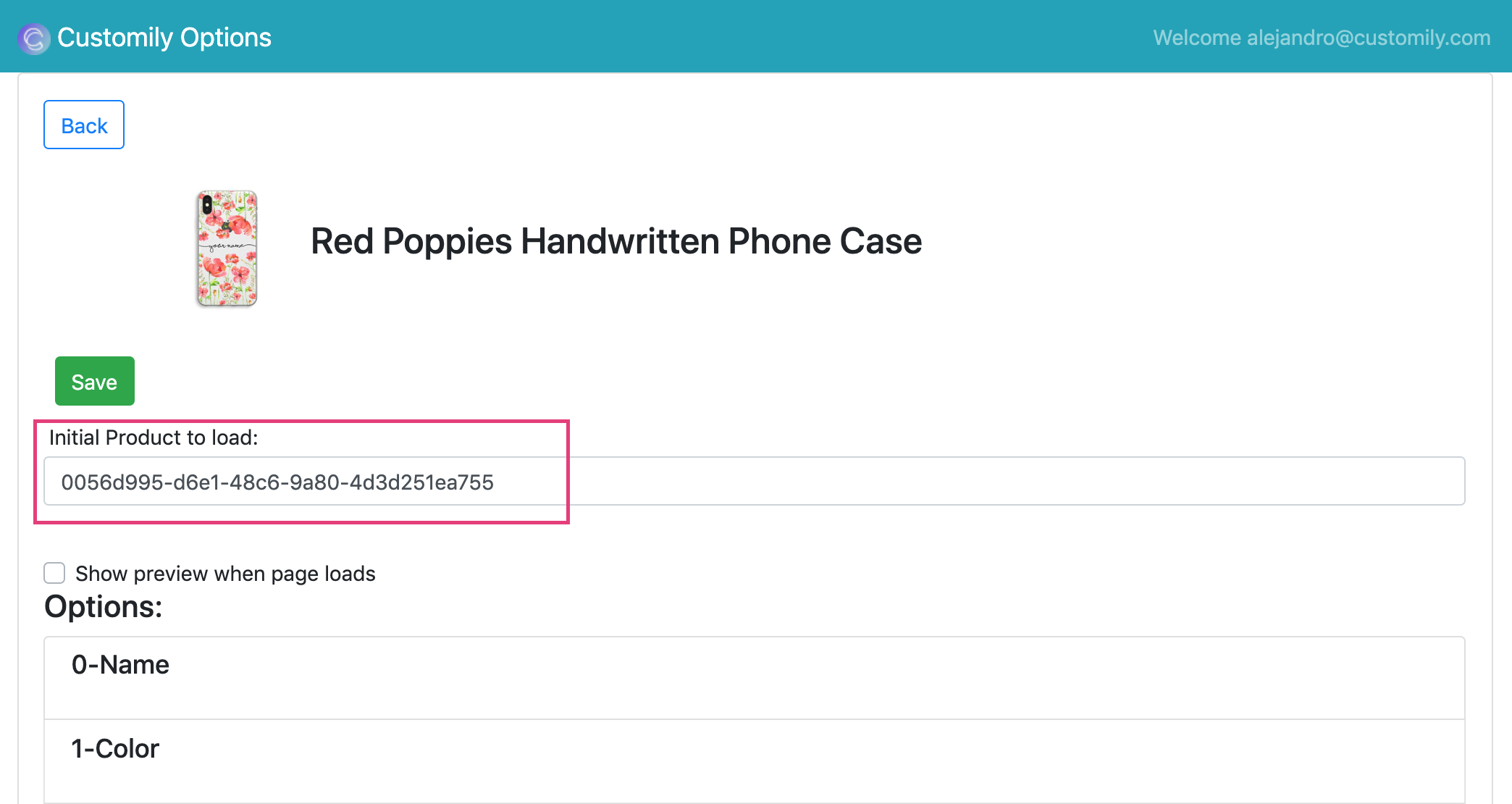Screen dimensions: 1512x804
Task: Select the 1-Color label text
Action: [x=115, y=749]
